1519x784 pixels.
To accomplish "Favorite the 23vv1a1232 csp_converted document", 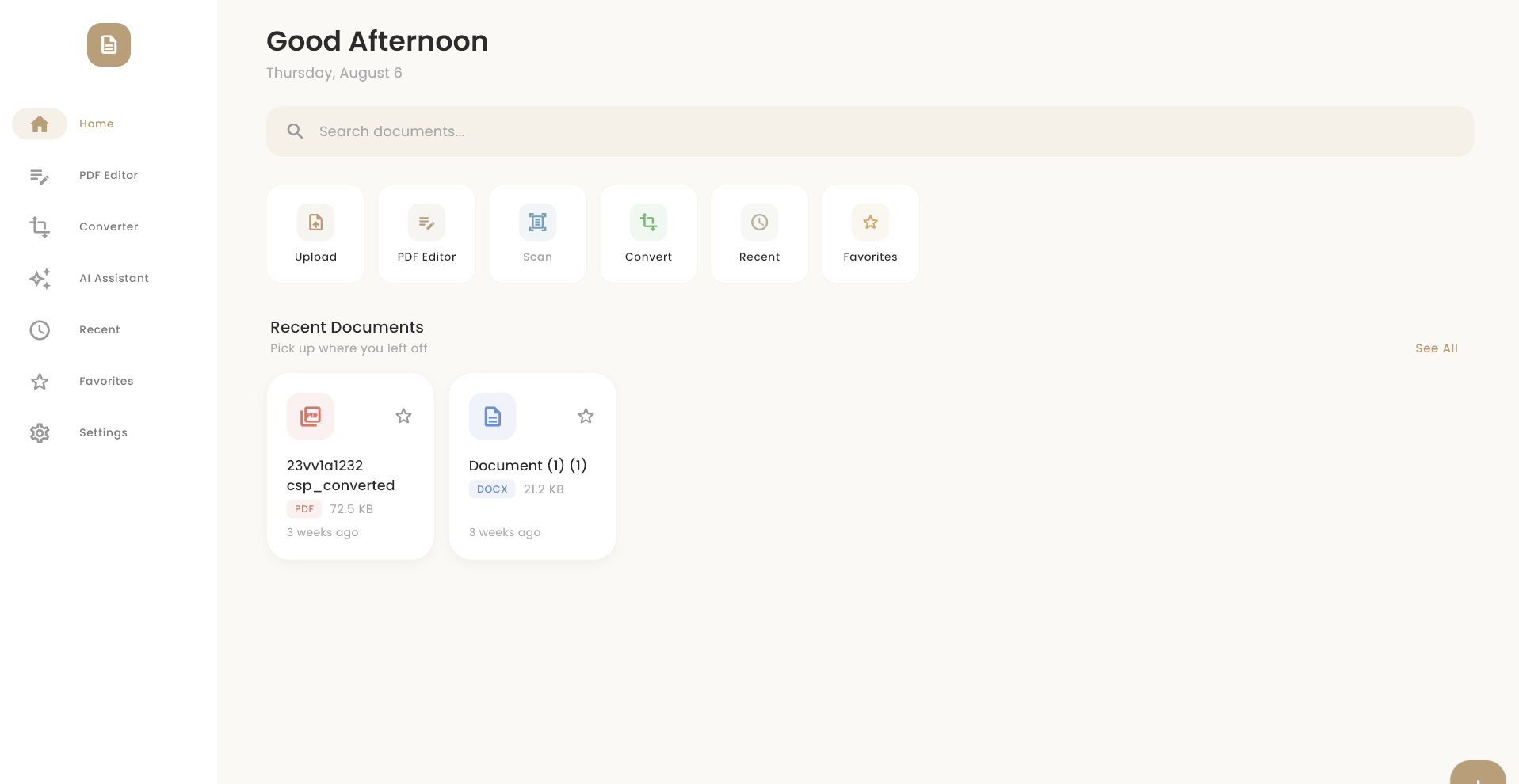I will point(403,416).
